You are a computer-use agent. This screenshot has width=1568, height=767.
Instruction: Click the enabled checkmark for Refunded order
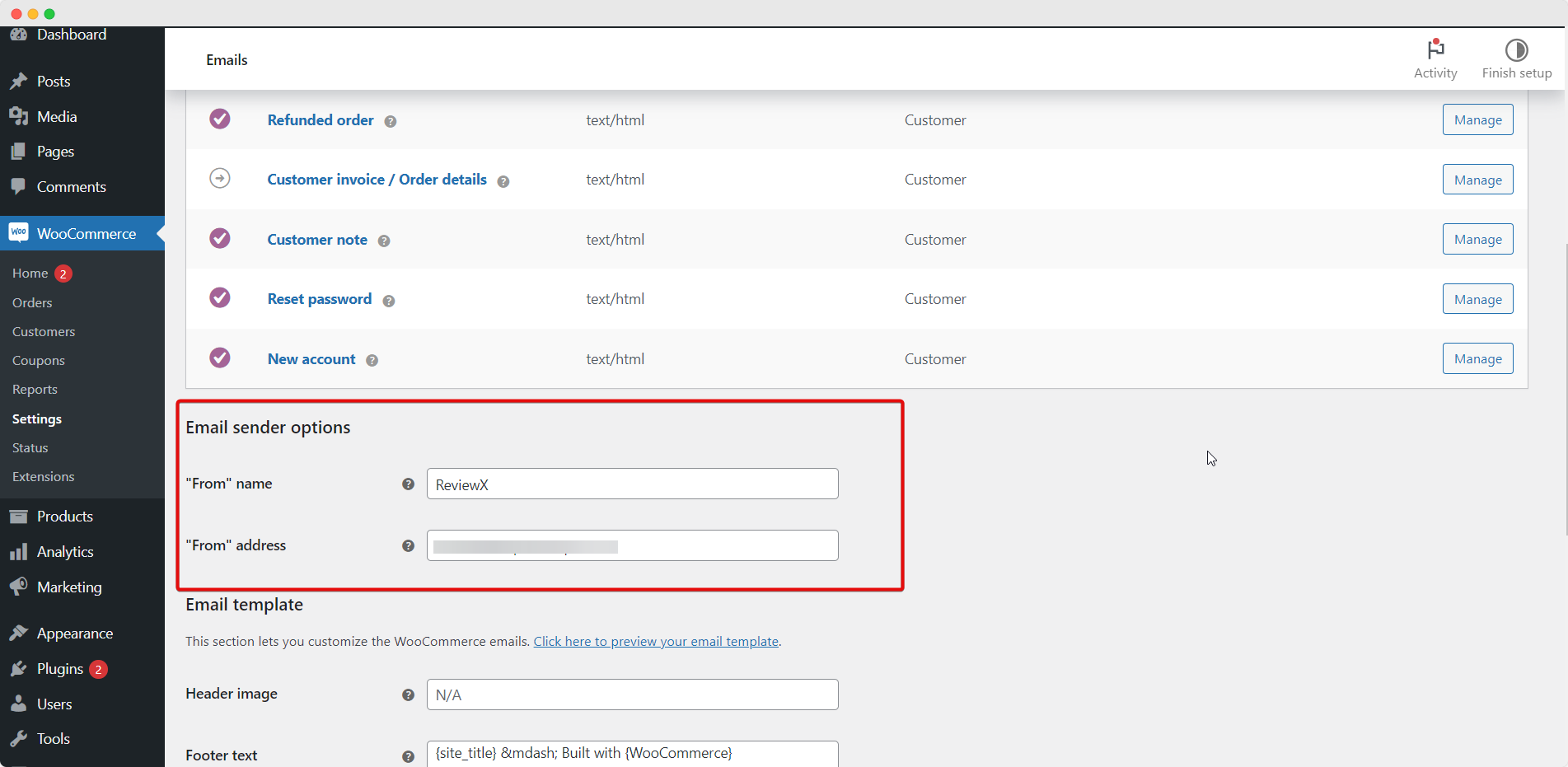point(220,119)
